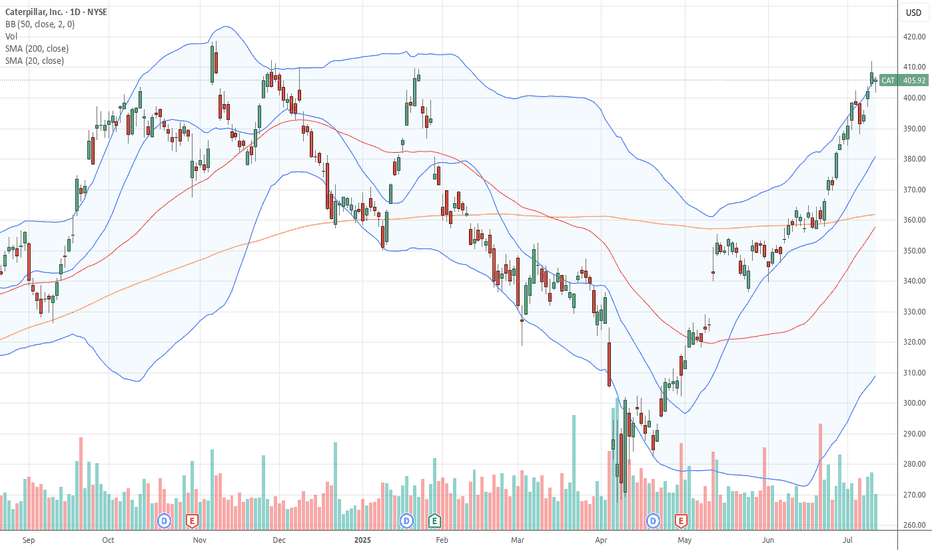
Task: Select the dividend "D" marker in January 2025
Action: (x=407, y=521)
